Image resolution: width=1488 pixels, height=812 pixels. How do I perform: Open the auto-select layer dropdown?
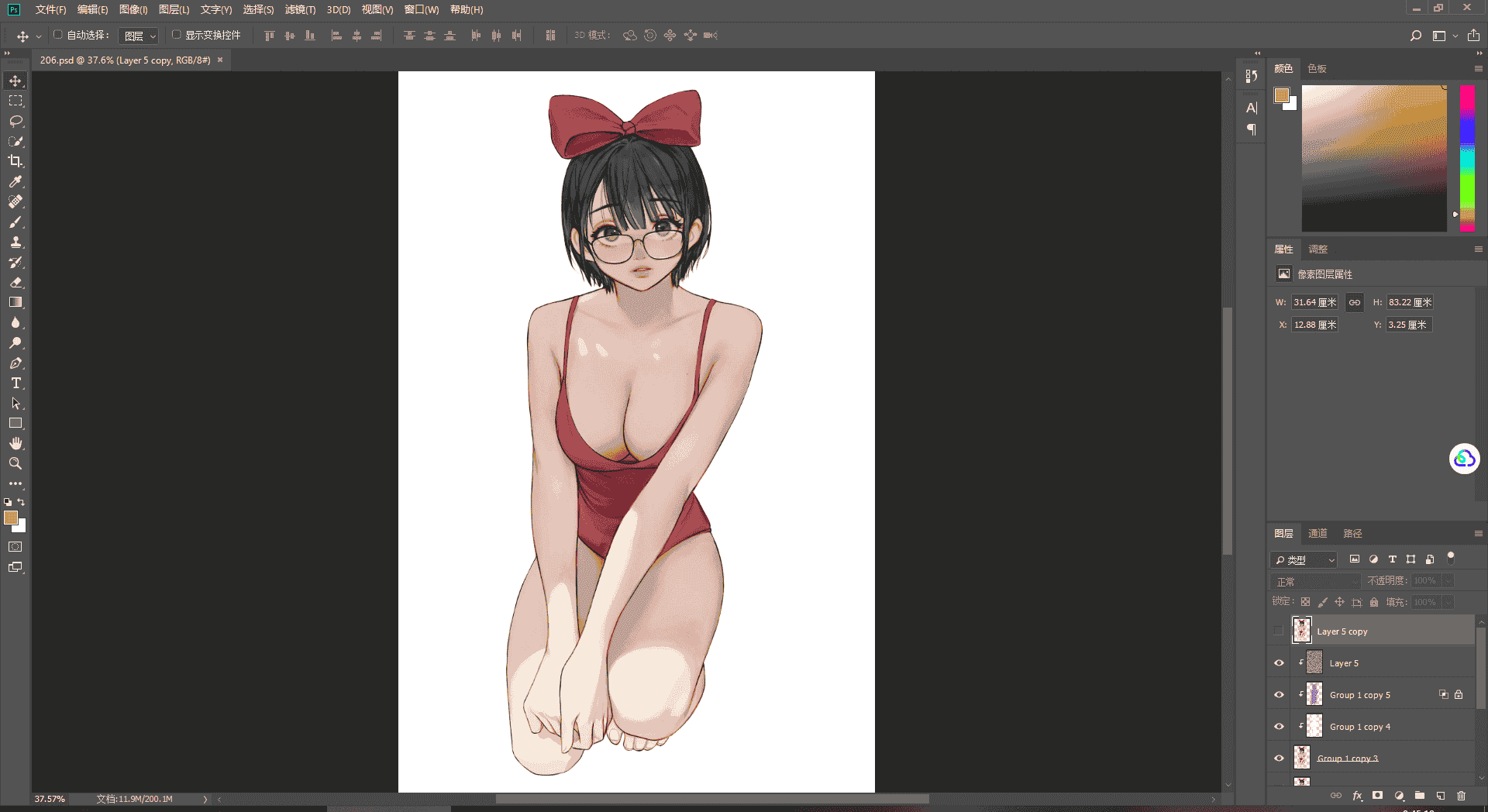(x=139, y=36)
